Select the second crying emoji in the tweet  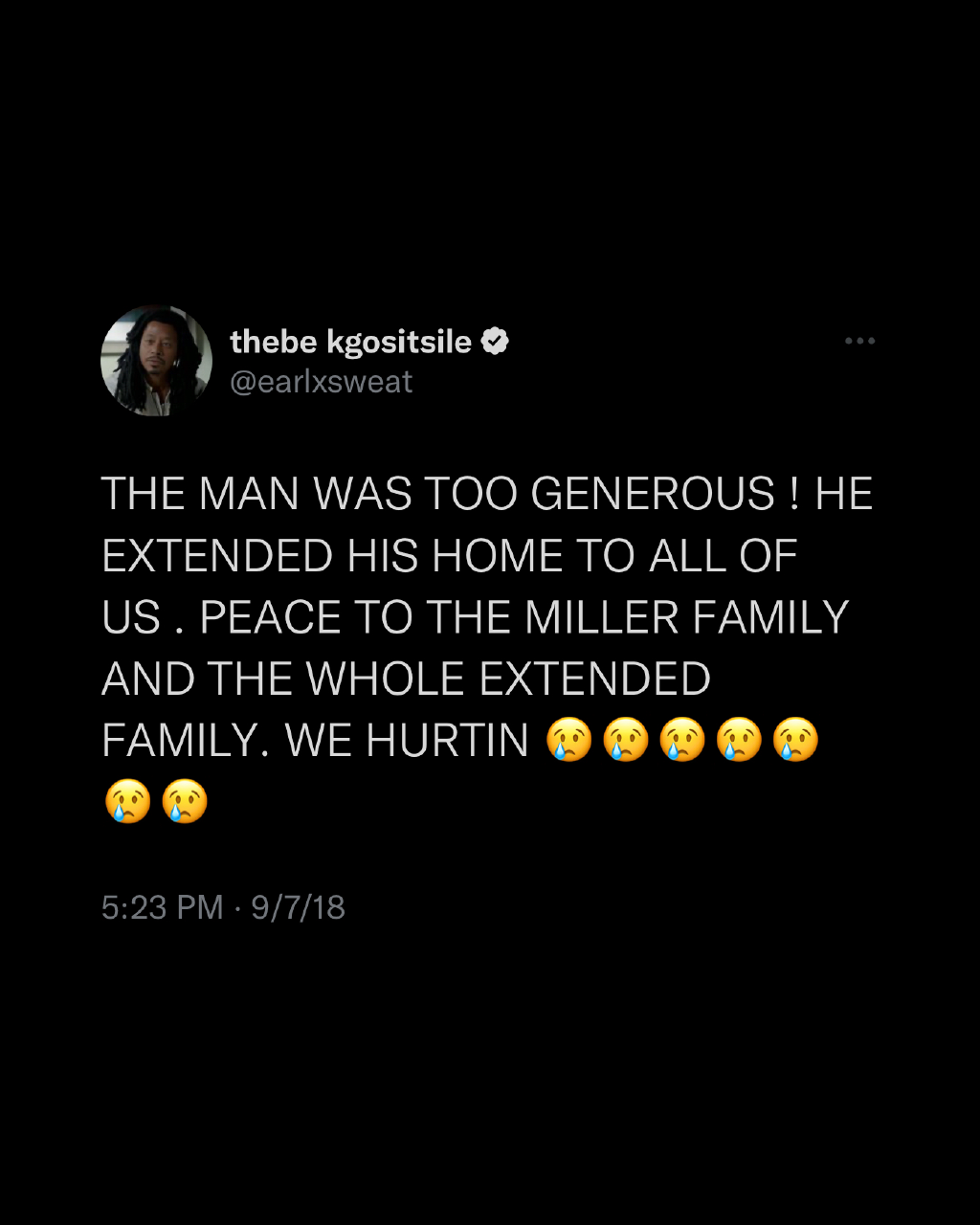click(627, 740)
